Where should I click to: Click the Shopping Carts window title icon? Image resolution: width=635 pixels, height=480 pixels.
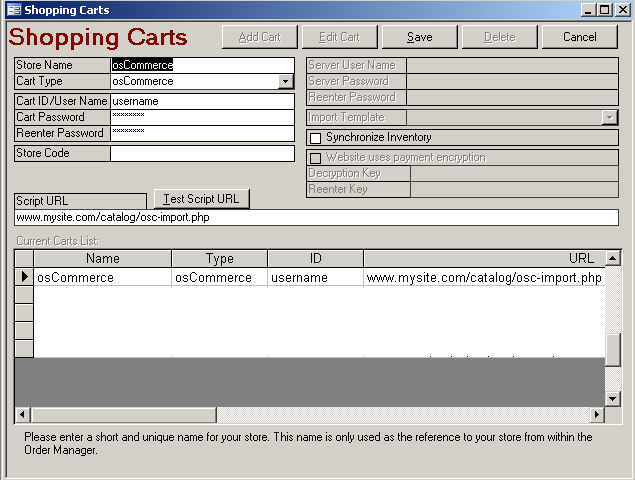point(14,10)
